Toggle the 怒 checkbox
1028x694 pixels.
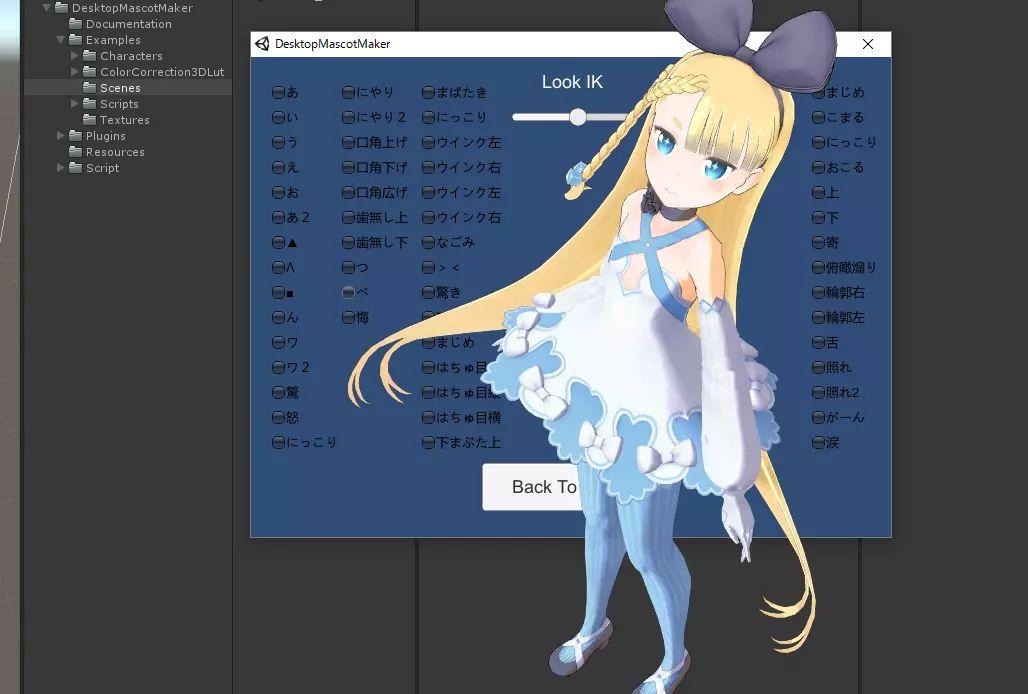coord(278,417)
